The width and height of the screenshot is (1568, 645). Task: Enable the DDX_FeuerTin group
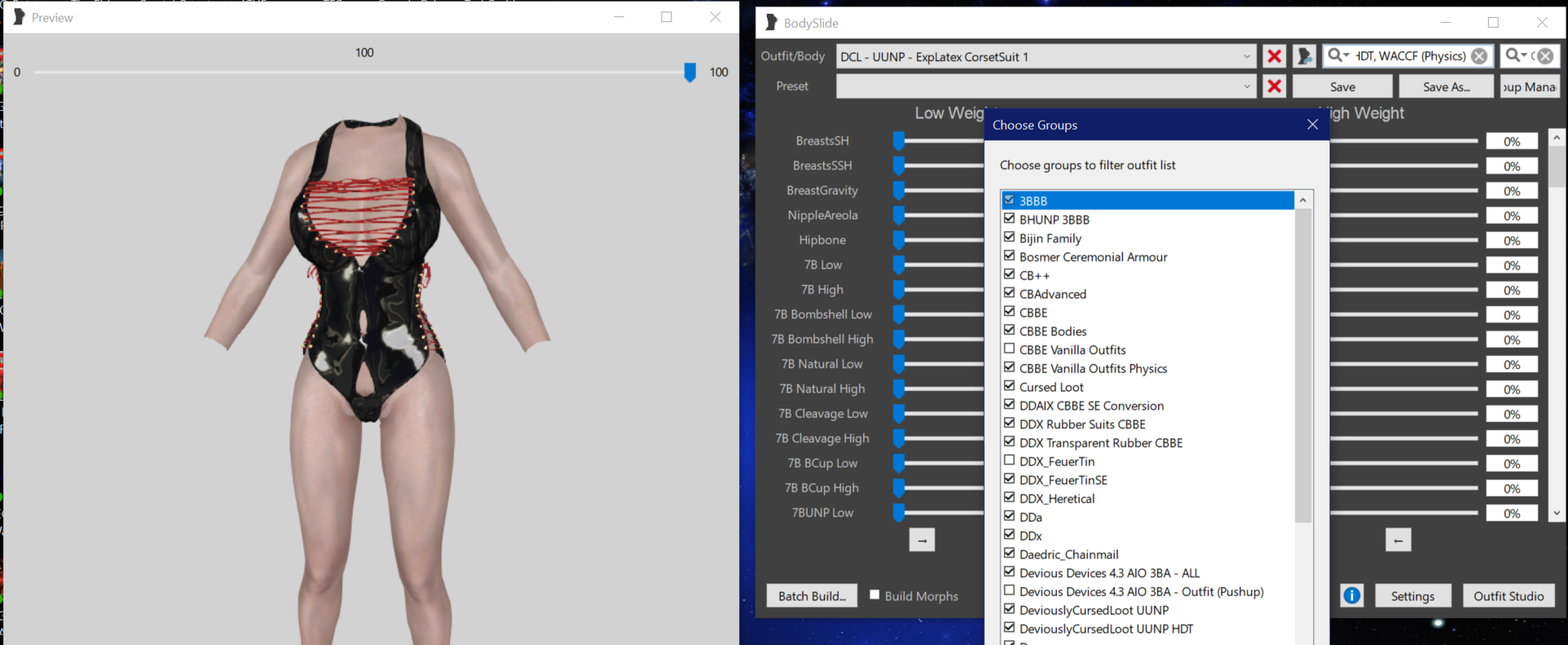tap(1009, 460)
